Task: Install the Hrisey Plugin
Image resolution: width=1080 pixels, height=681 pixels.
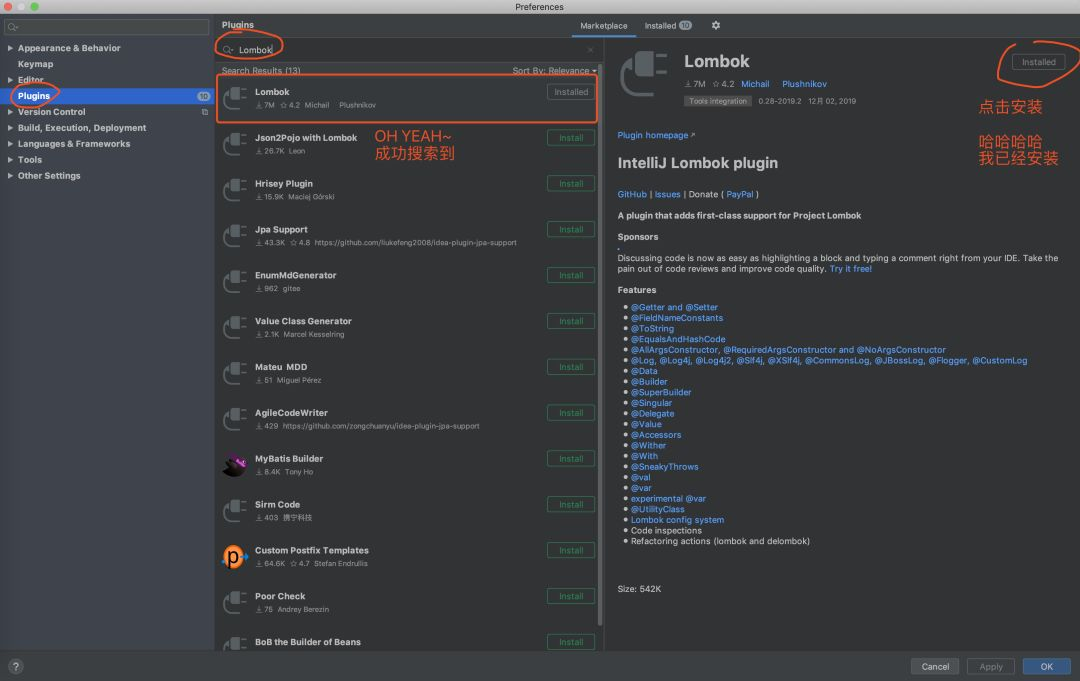Action: (x=571, y=184)
